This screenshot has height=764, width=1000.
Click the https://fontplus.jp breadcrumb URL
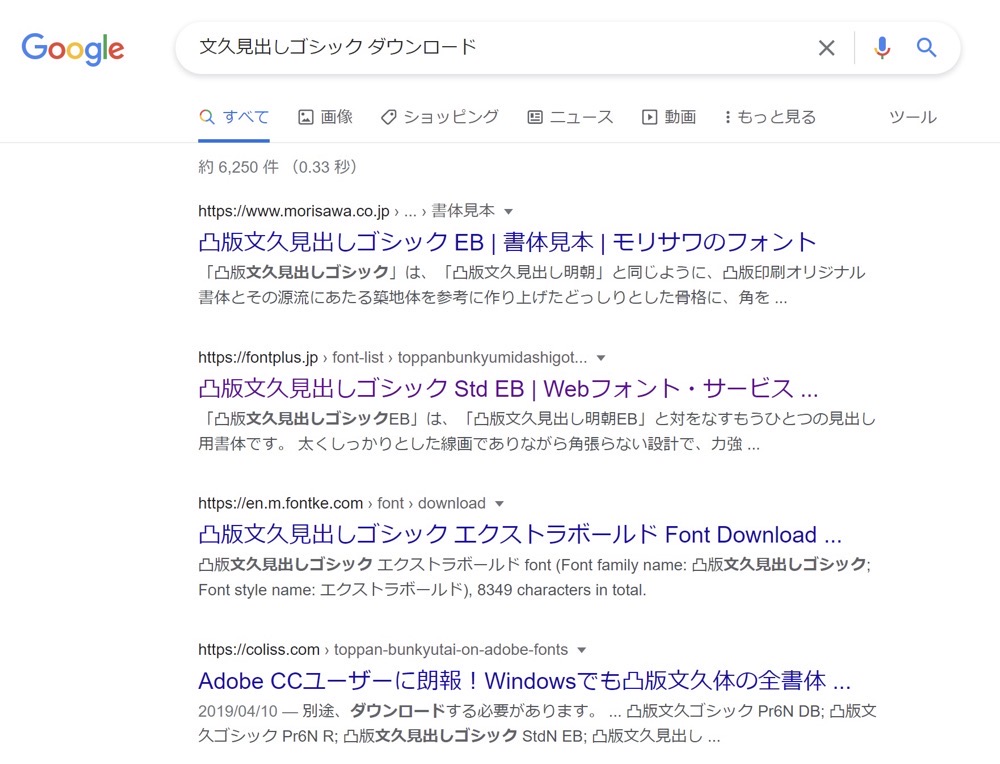click(258, 358)
